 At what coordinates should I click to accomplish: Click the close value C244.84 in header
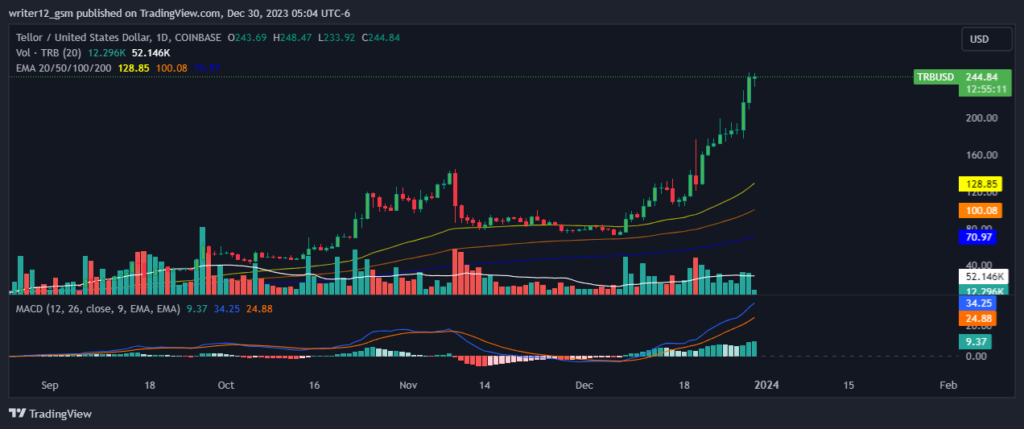[381, 39]
